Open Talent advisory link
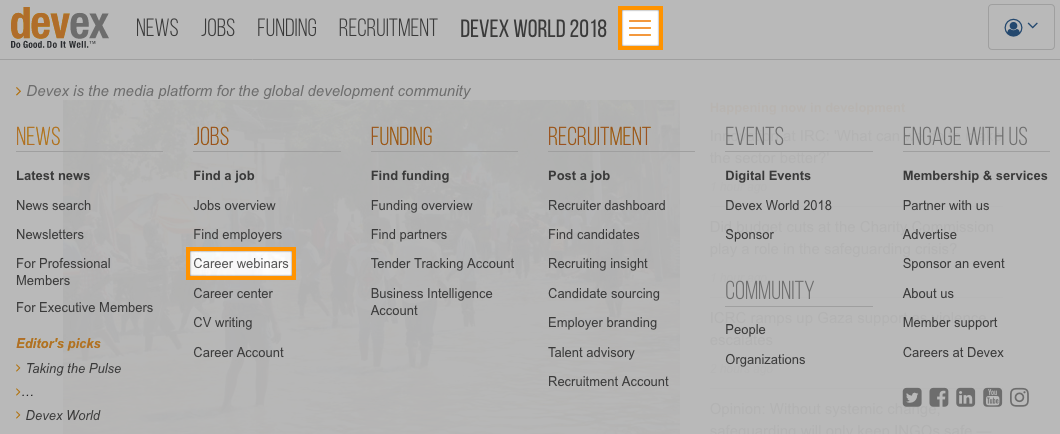The image size is (1060, 434). point(591,352)
